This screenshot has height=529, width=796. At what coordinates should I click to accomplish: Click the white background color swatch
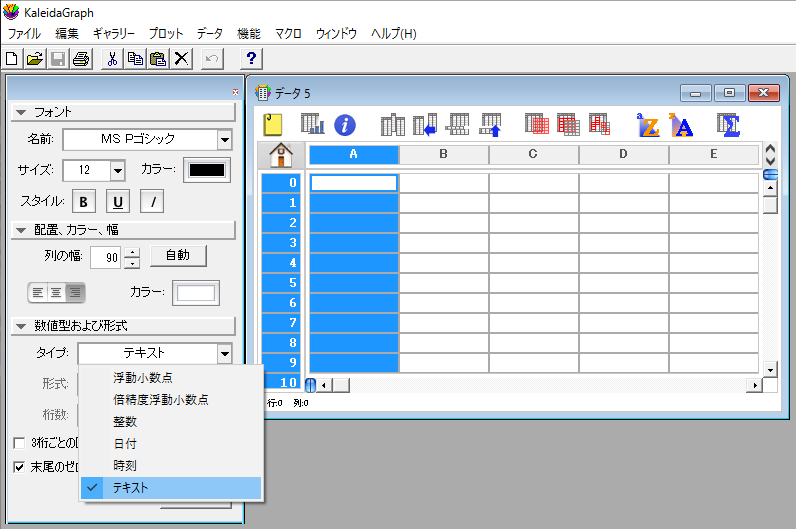tap(196, 293)
